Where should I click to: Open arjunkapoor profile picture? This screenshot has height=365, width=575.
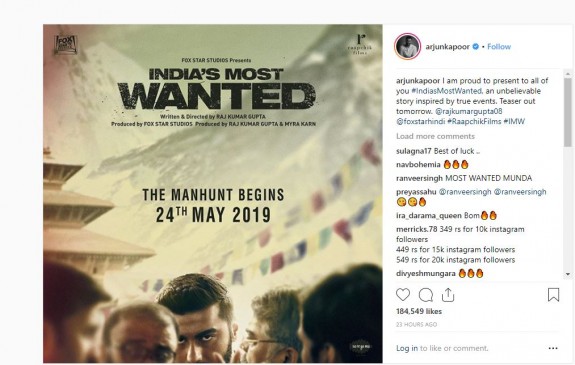point(407,47)
